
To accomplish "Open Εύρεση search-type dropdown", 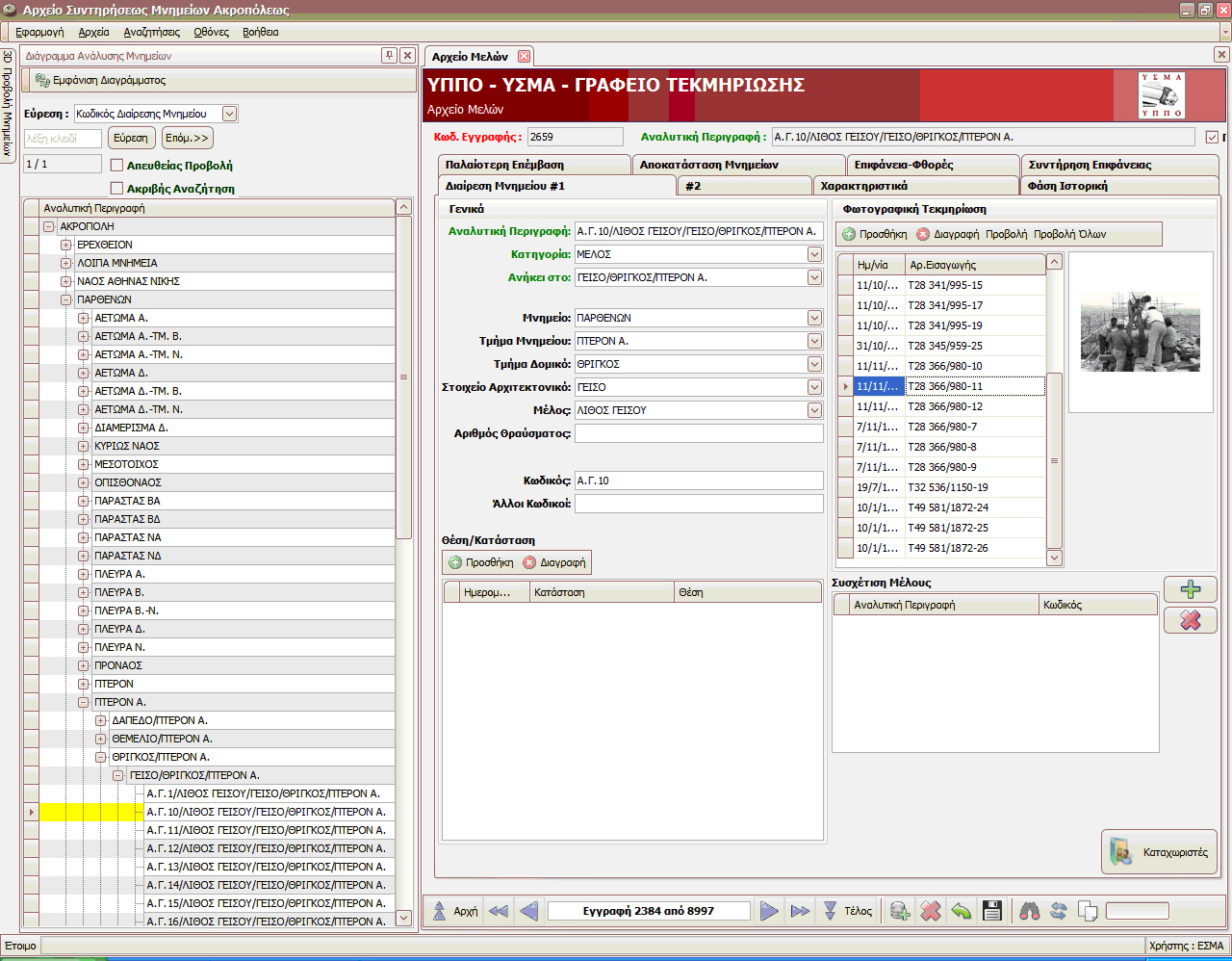I will [x=229, y=114].
